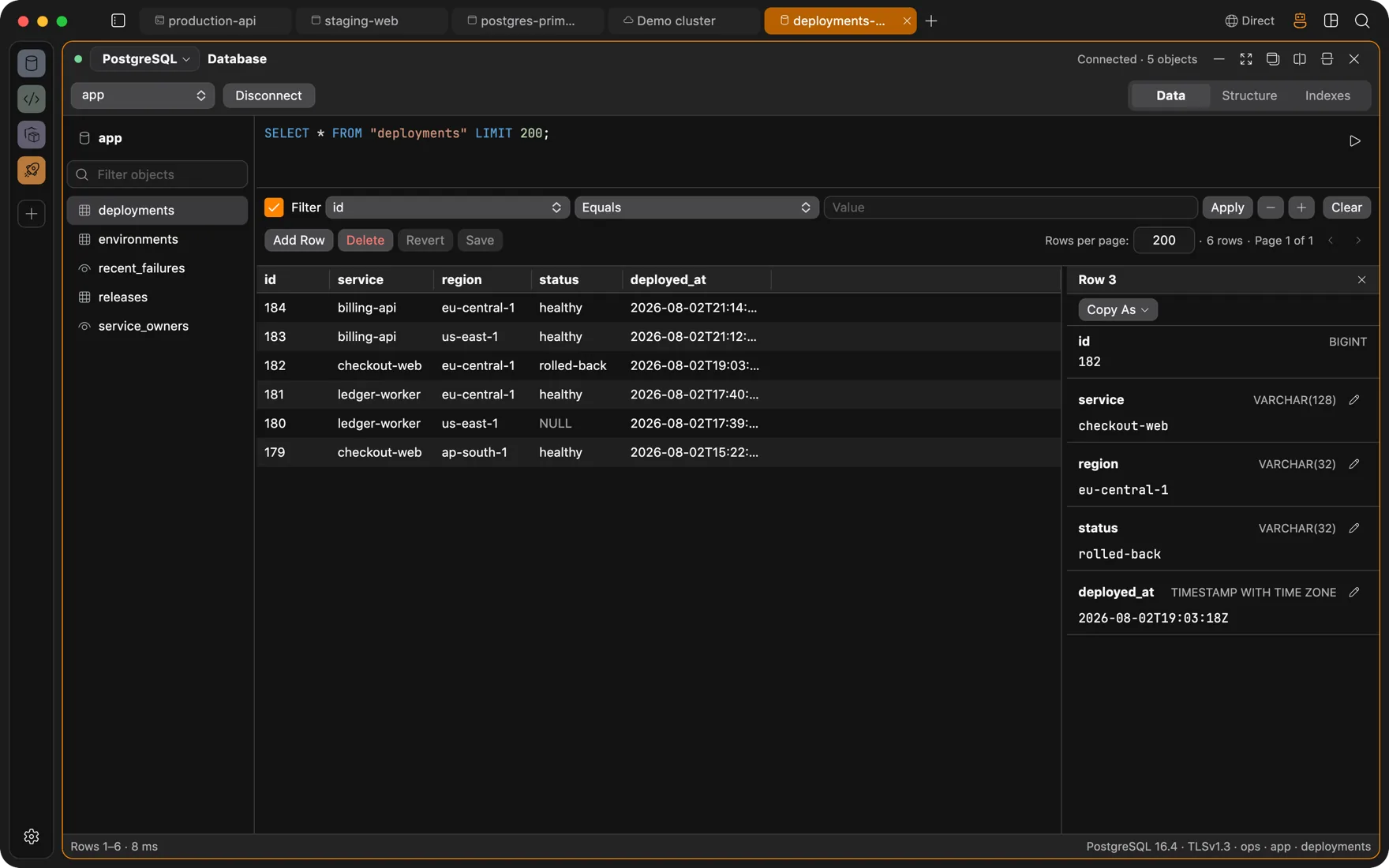This screenshot has height=868, width=1389.
Task: Edit the deployed_at field pencil icon
Action: point(1354,592)
